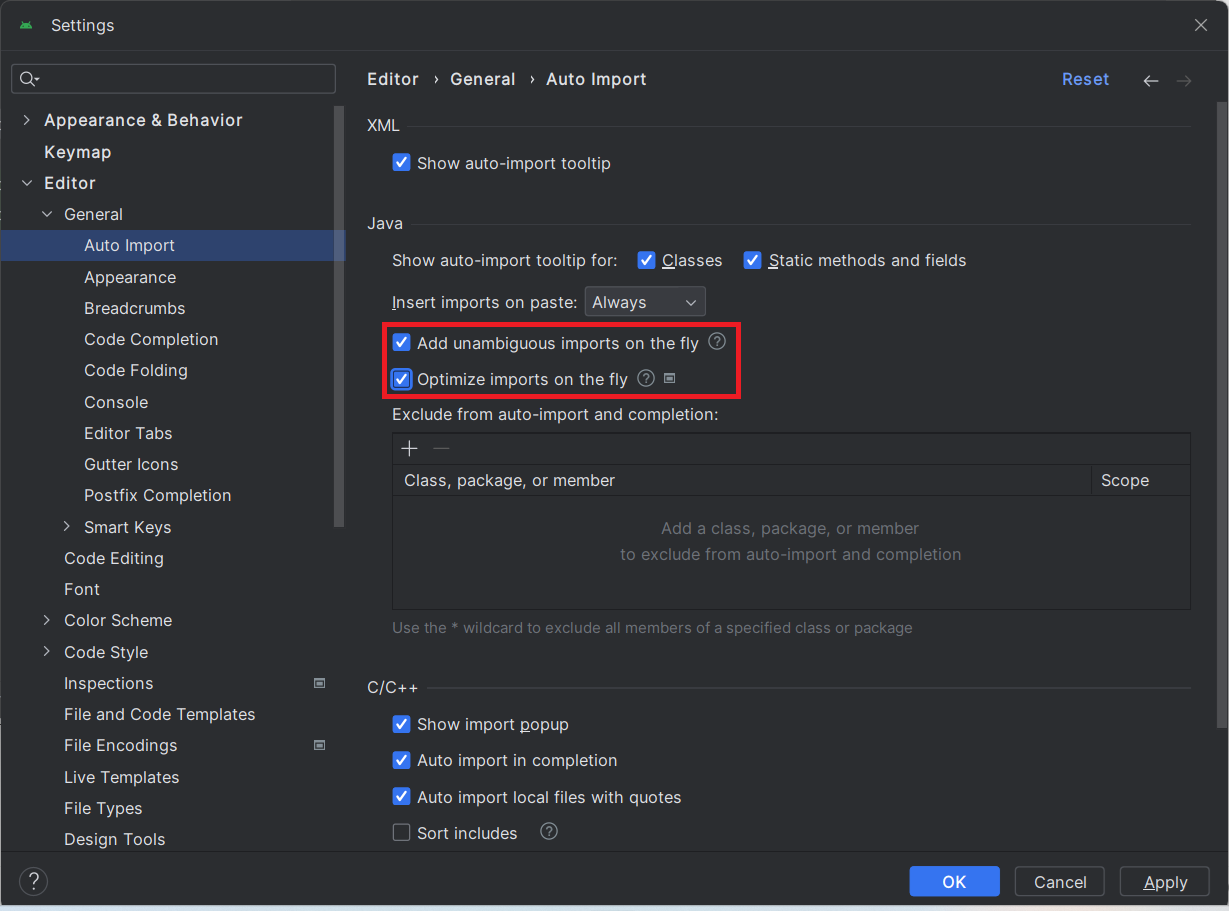Click the settings tree vertical scrollbar
The height and width of the screenshot is (911, 1229).
tap(340, 320)
